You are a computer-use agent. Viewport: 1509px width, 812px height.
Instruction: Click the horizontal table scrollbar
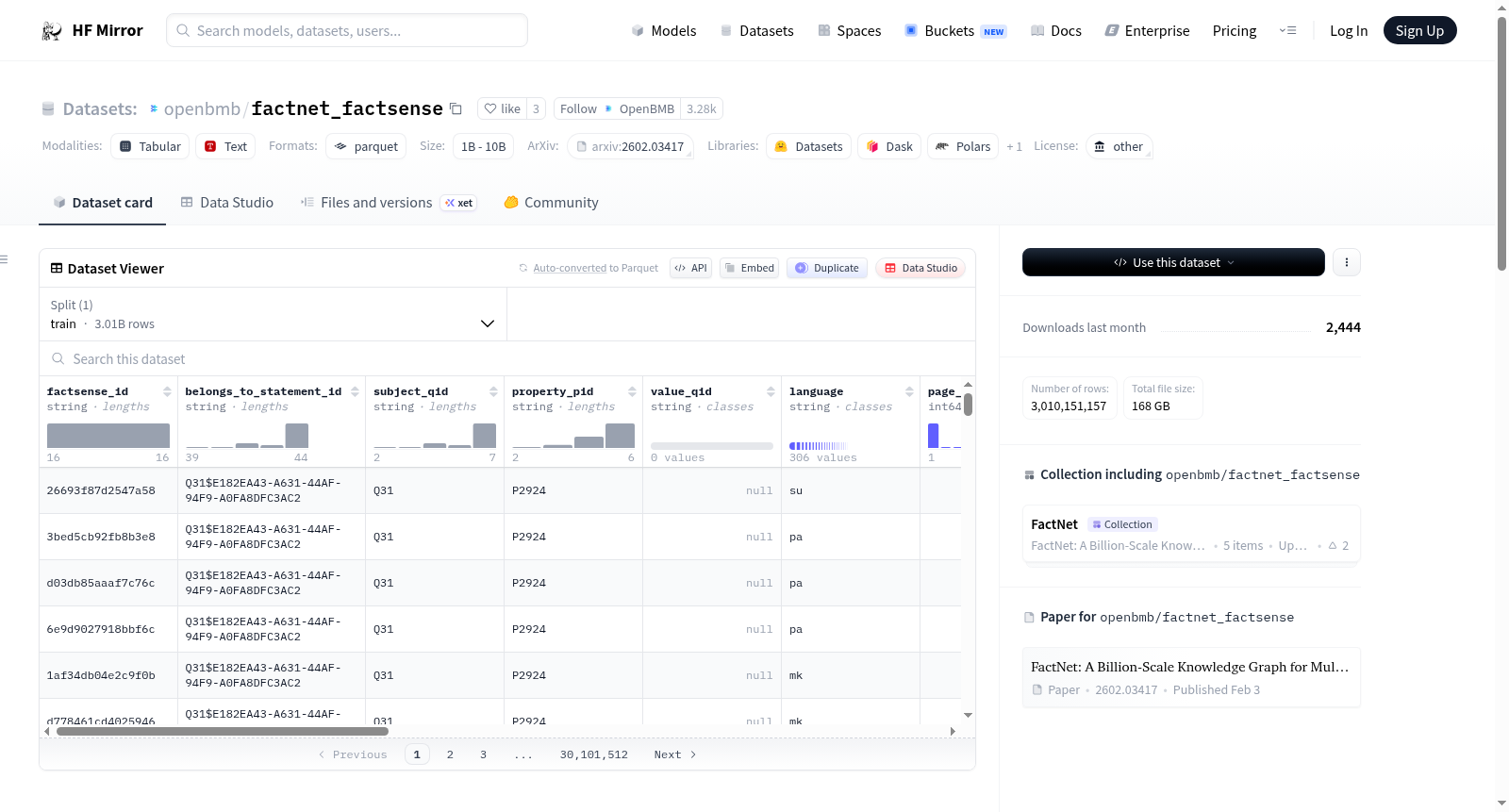pos(223,731)
